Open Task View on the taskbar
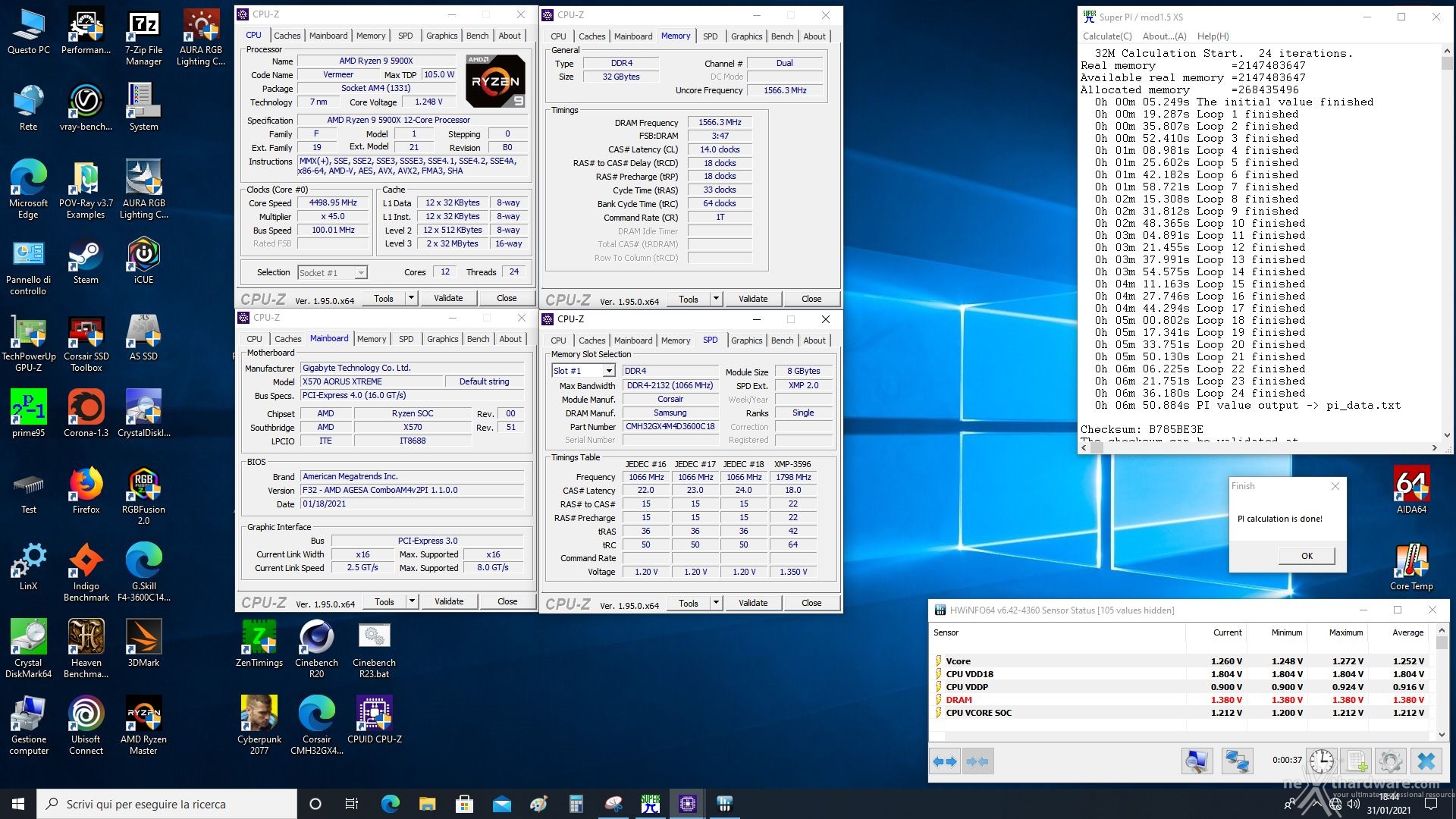1456x819 pixels. (x=352, y=804)
